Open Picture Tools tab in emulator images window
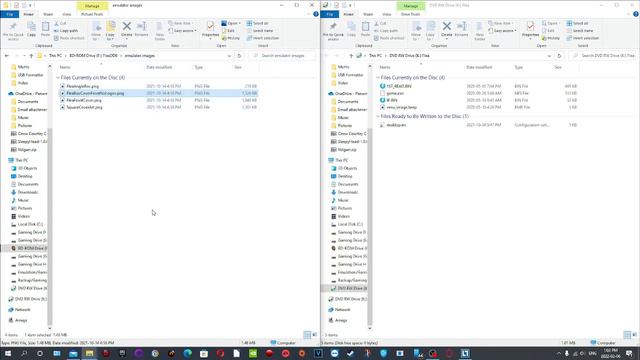The width and height of the screenshot is (640, 360). point(92,14)
